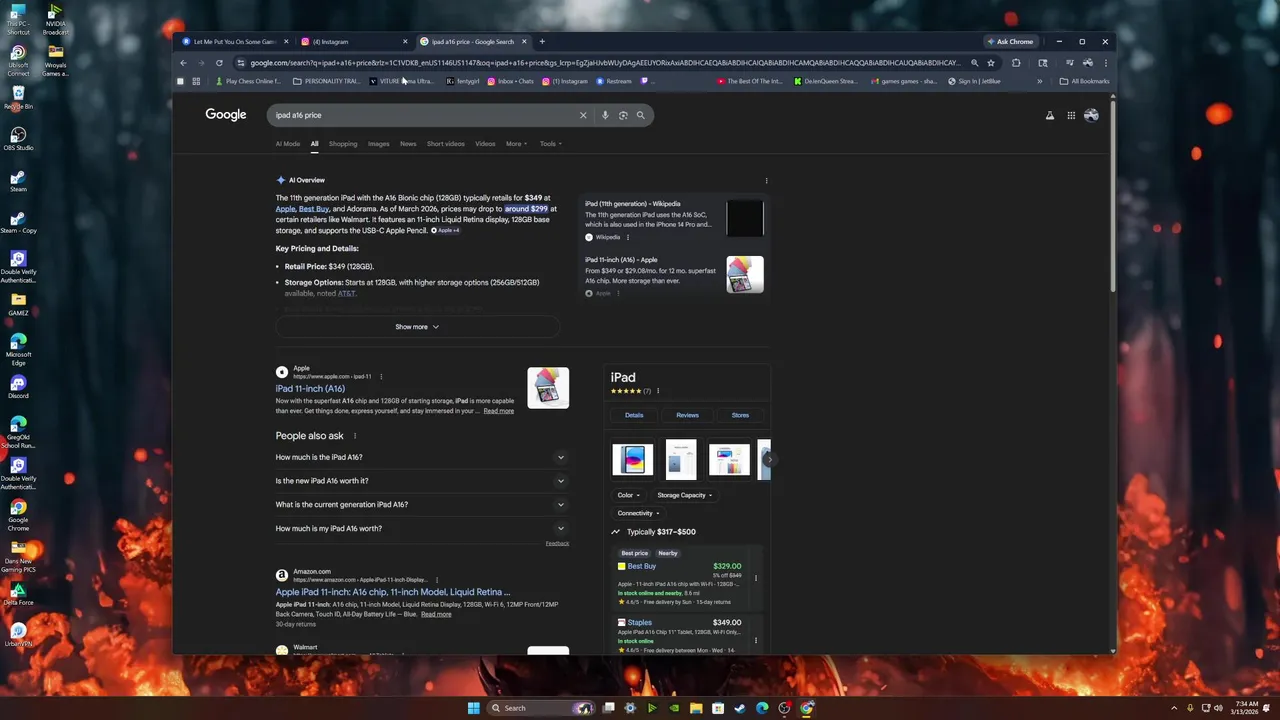Reload the Google search page
The image size is (1280, 720).
219,62
